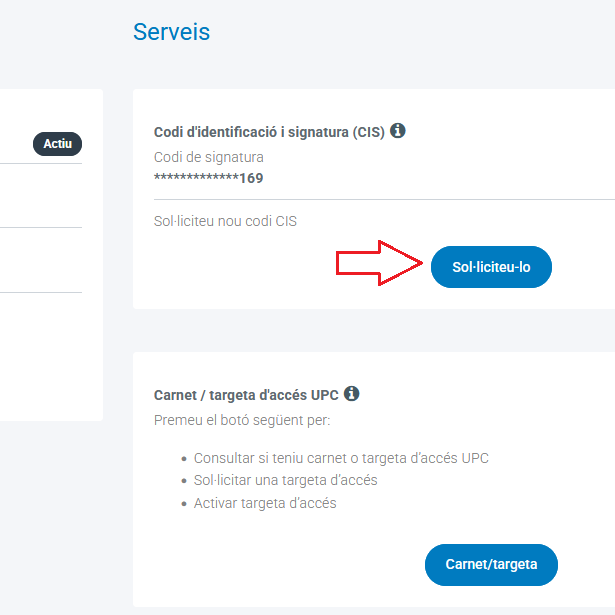Click the Actiu status badge
The height and width of the screenshot is (615, 615).
click(x=58, y=144)
